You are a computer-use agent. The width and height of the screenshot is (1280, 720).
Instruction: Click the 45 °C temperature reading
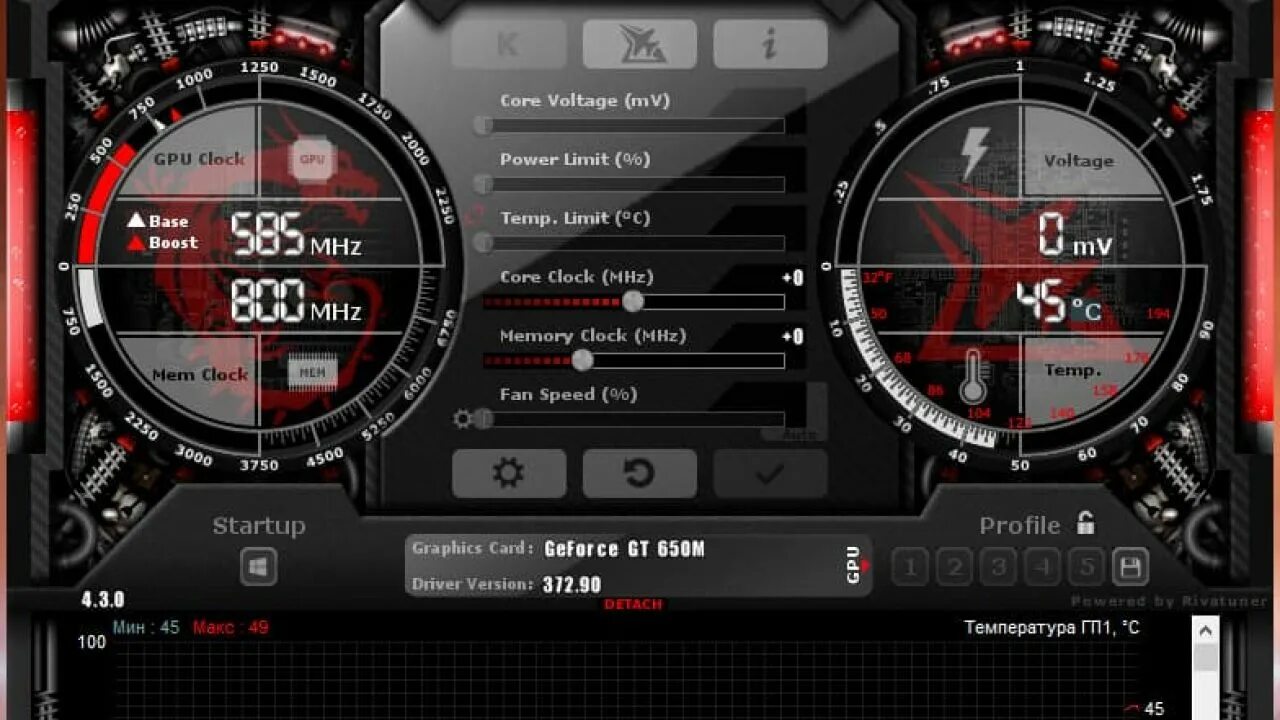[1059, 303]
